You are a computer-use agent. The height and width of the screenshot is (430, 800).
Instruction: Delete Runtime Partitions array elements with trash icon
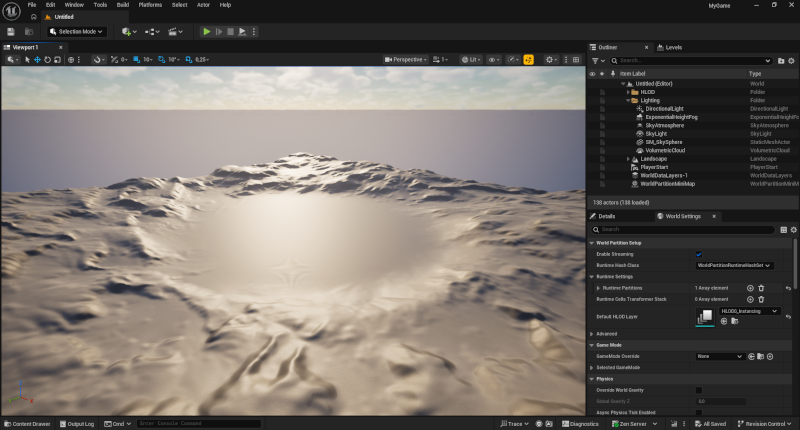tap(761, 288)
